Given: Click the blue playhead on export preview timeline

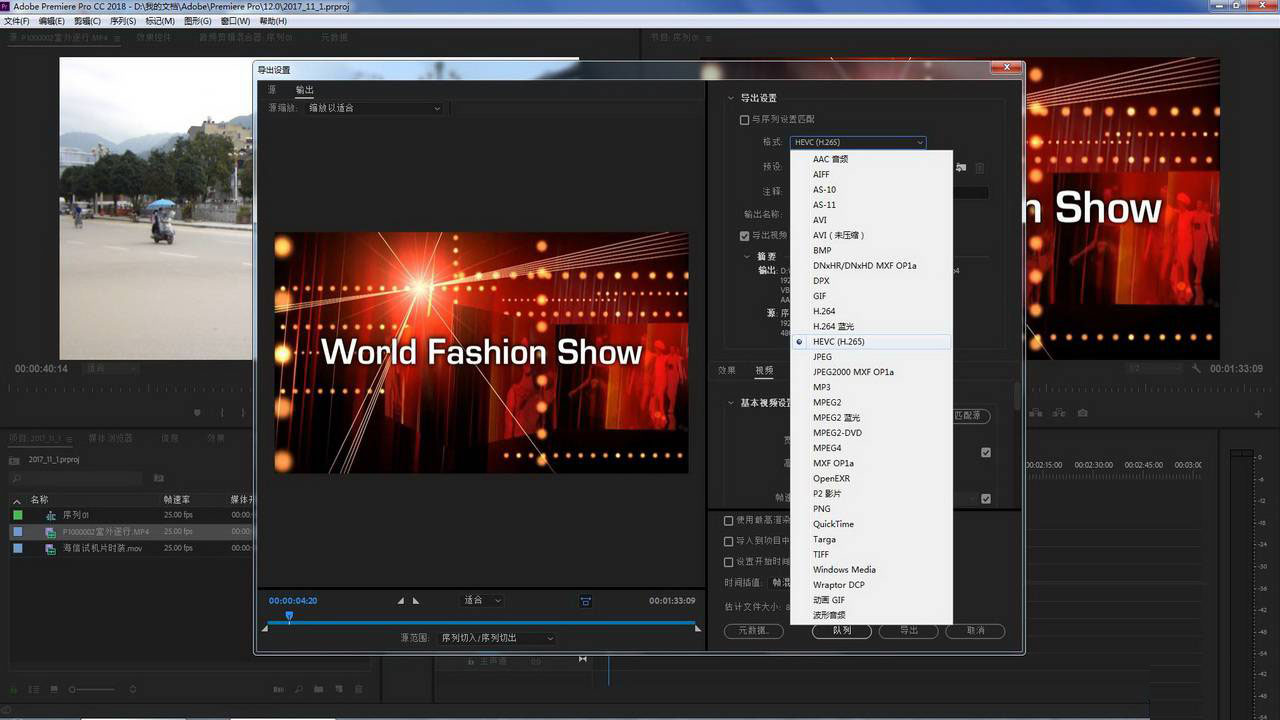Looking at the screenshot, I should tap(289, 617).
